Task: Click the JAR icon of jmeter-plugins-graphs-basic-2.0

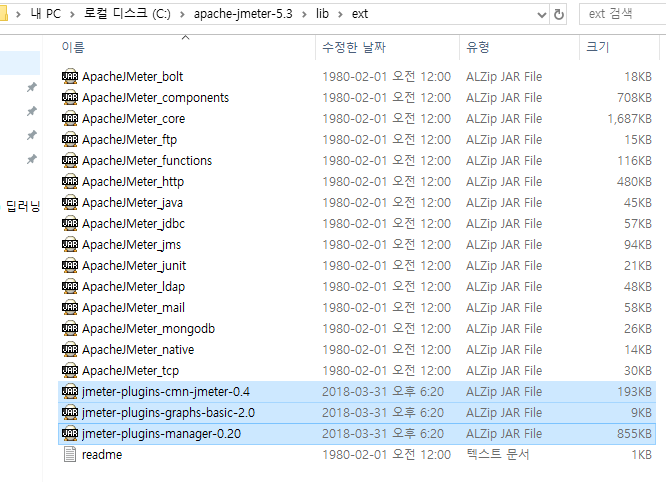Action: 70,413
